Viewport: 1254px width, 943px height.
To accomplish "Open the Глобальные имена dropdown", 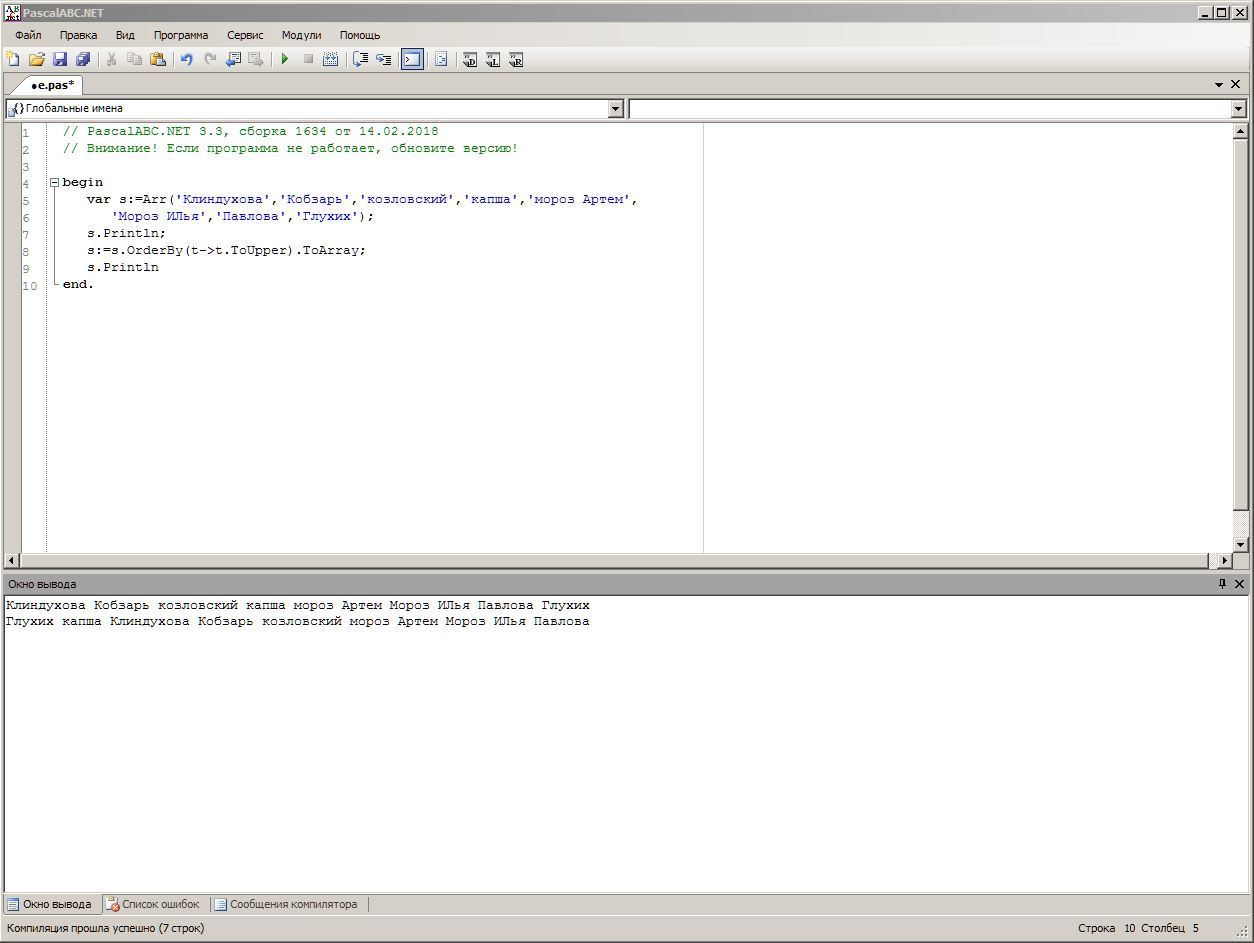I will click(x=616, y=108).
